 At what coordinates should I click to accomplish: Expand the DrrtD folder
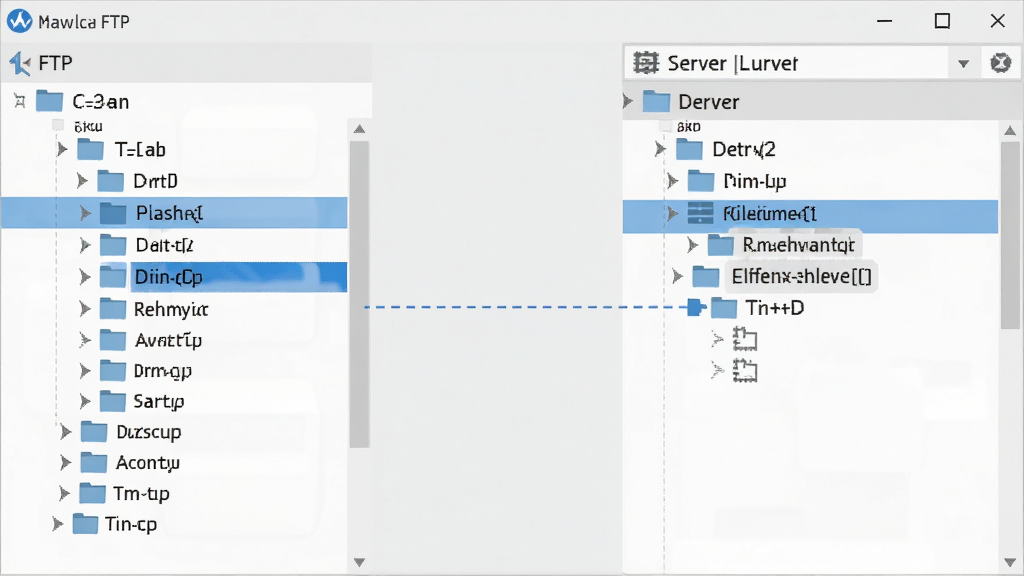click(x=82, y=181)
